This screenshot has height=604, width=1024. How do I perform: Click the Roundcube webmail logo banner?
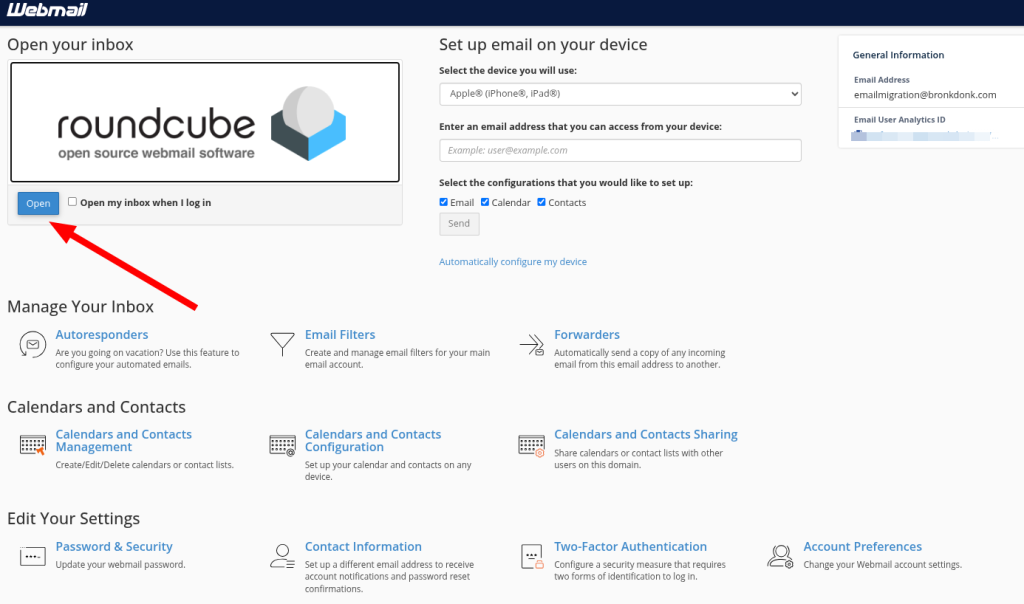[205, 122]
